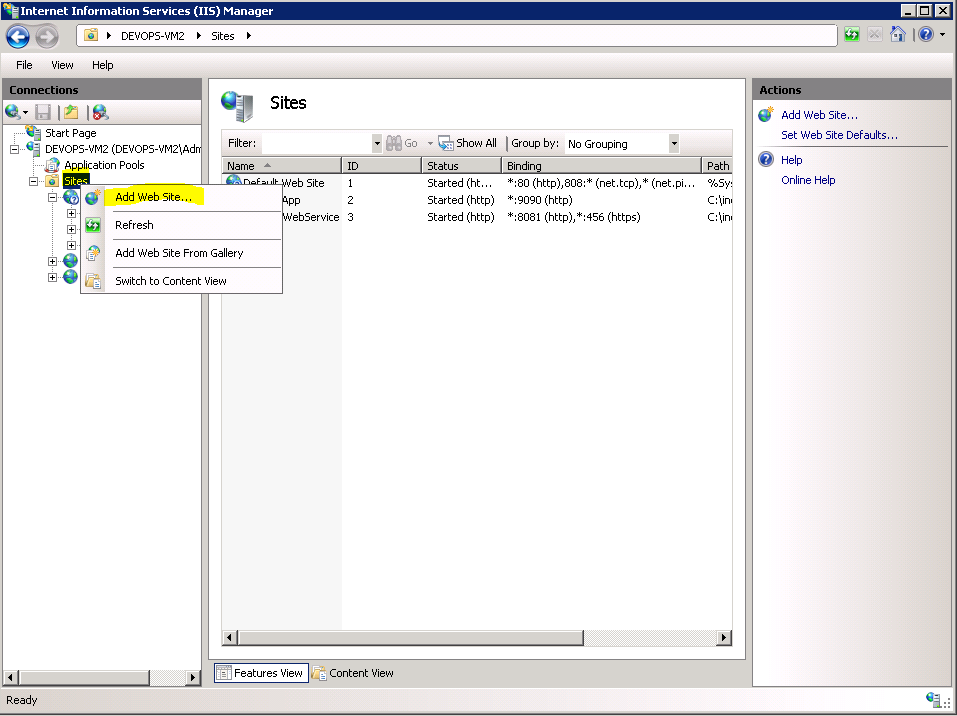Click the Show All button
This screenshot has width=957, height=716.
pyautogui.click(x=468, y=143)
